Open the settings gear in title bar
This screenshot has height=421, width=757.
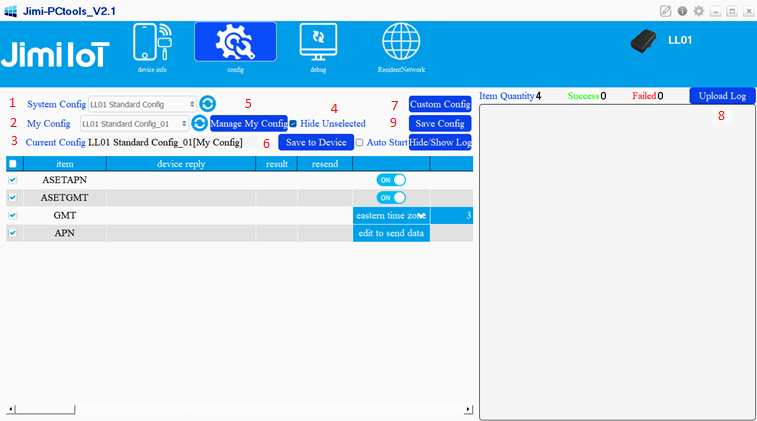point(699,11)
